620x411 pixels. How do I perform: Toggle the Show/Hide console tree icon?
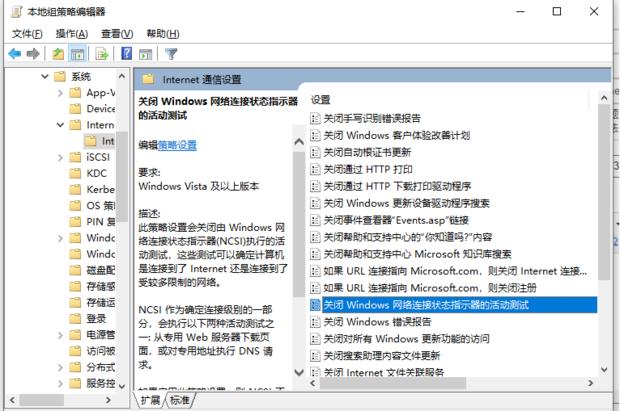(77, 53)
